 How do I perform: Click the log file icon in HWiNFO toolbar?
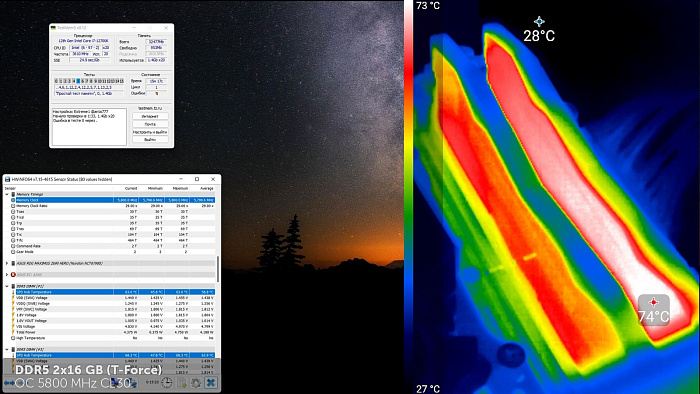pyautogui.click(x=182, y=382)
